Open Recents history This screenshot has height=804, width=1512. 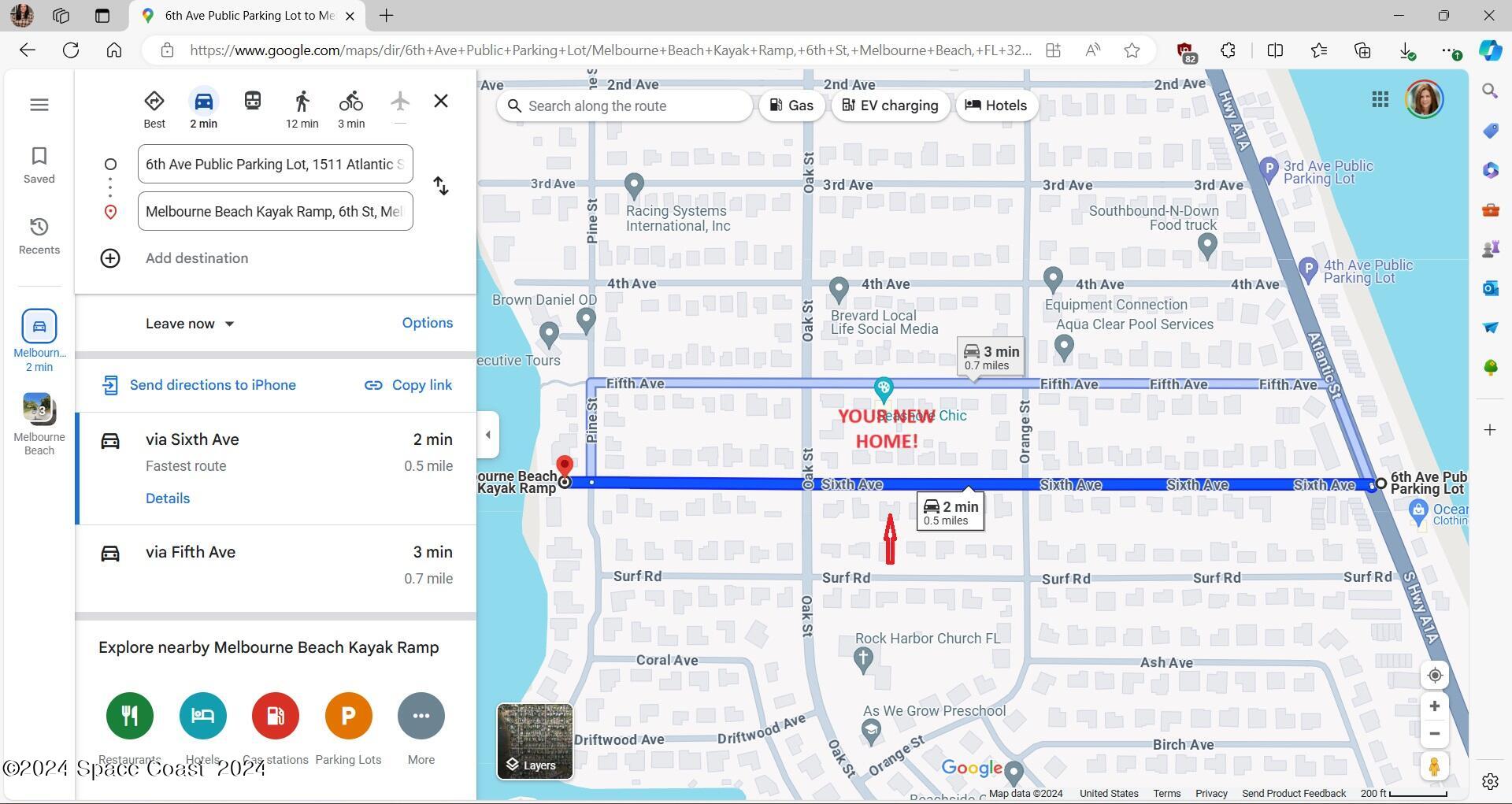click(39, 235)
